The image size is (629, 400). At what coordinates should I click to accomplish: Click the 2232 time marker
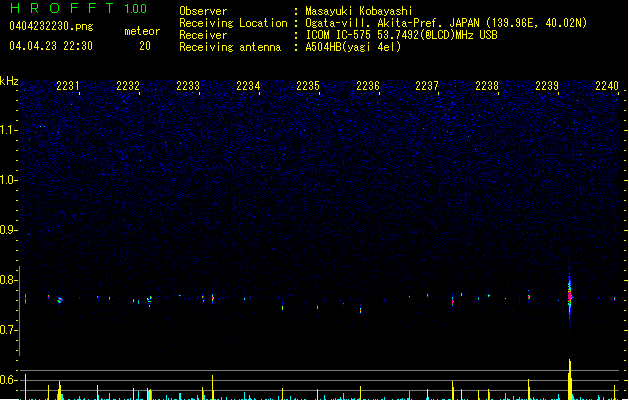pyautogui.click(x=128, y=86)
